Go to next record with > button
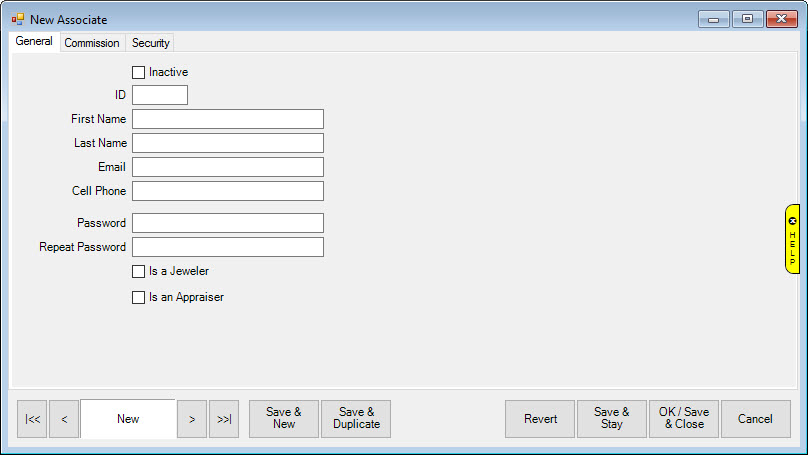Viewport: 808px width, 455px height. (192, 419)
